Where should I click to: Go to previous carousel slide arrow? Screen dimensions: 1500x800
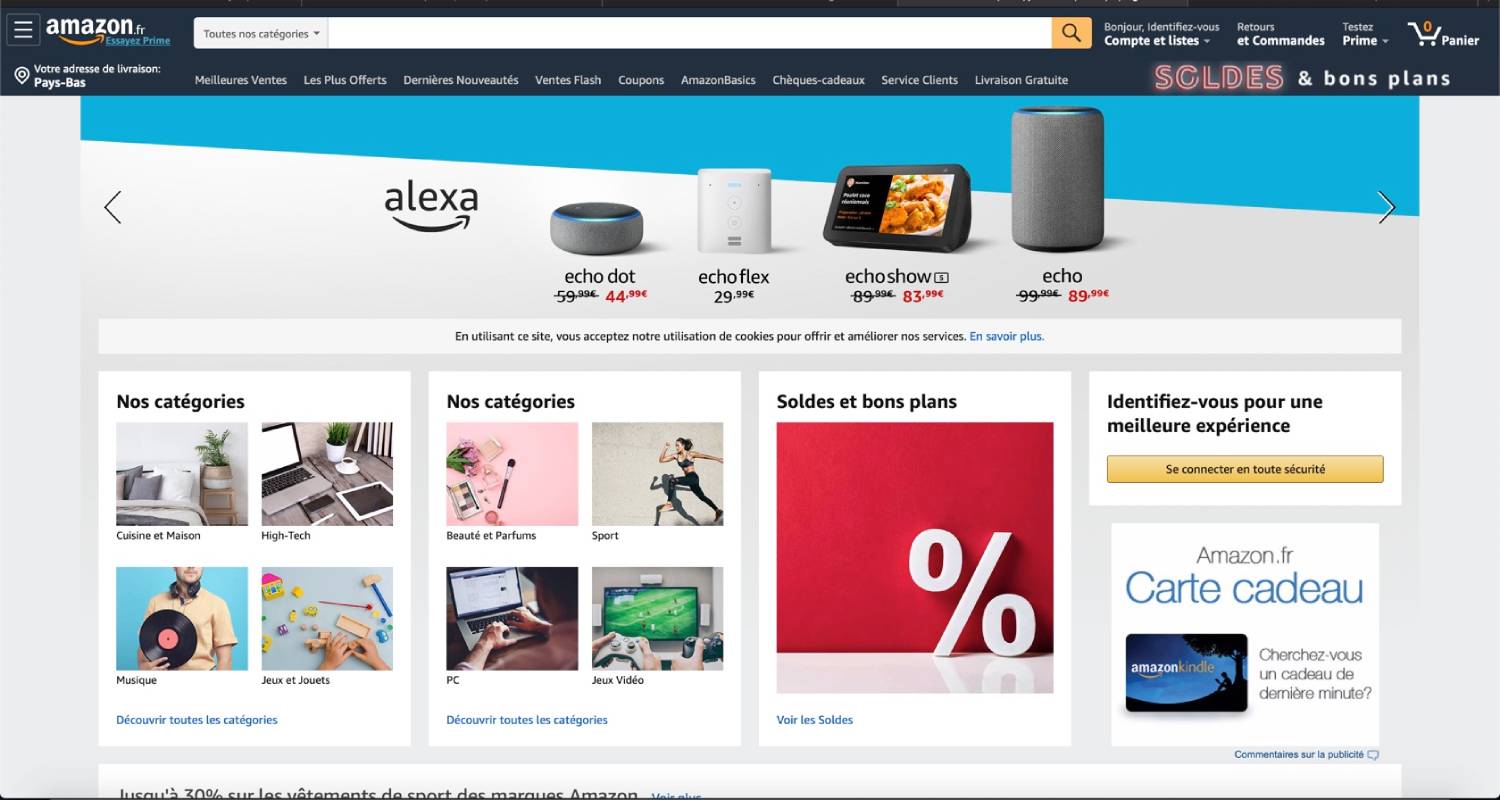pos(113,207)
